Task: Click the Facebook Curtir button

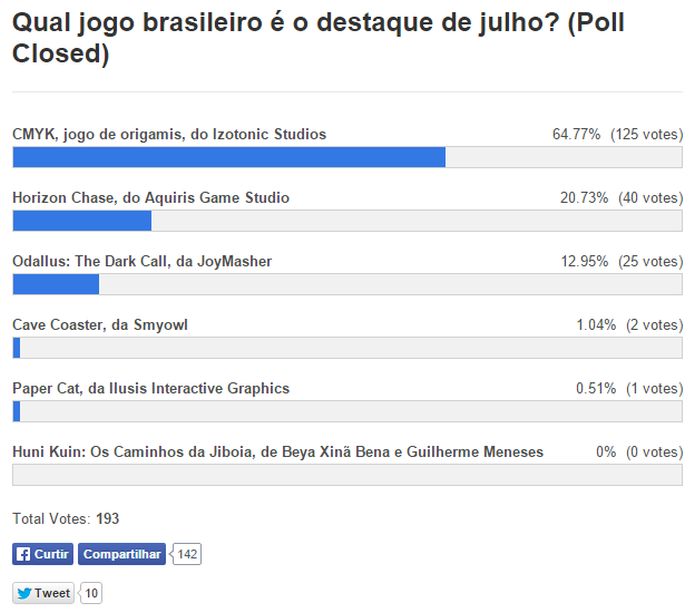Action: coord(43,554)
